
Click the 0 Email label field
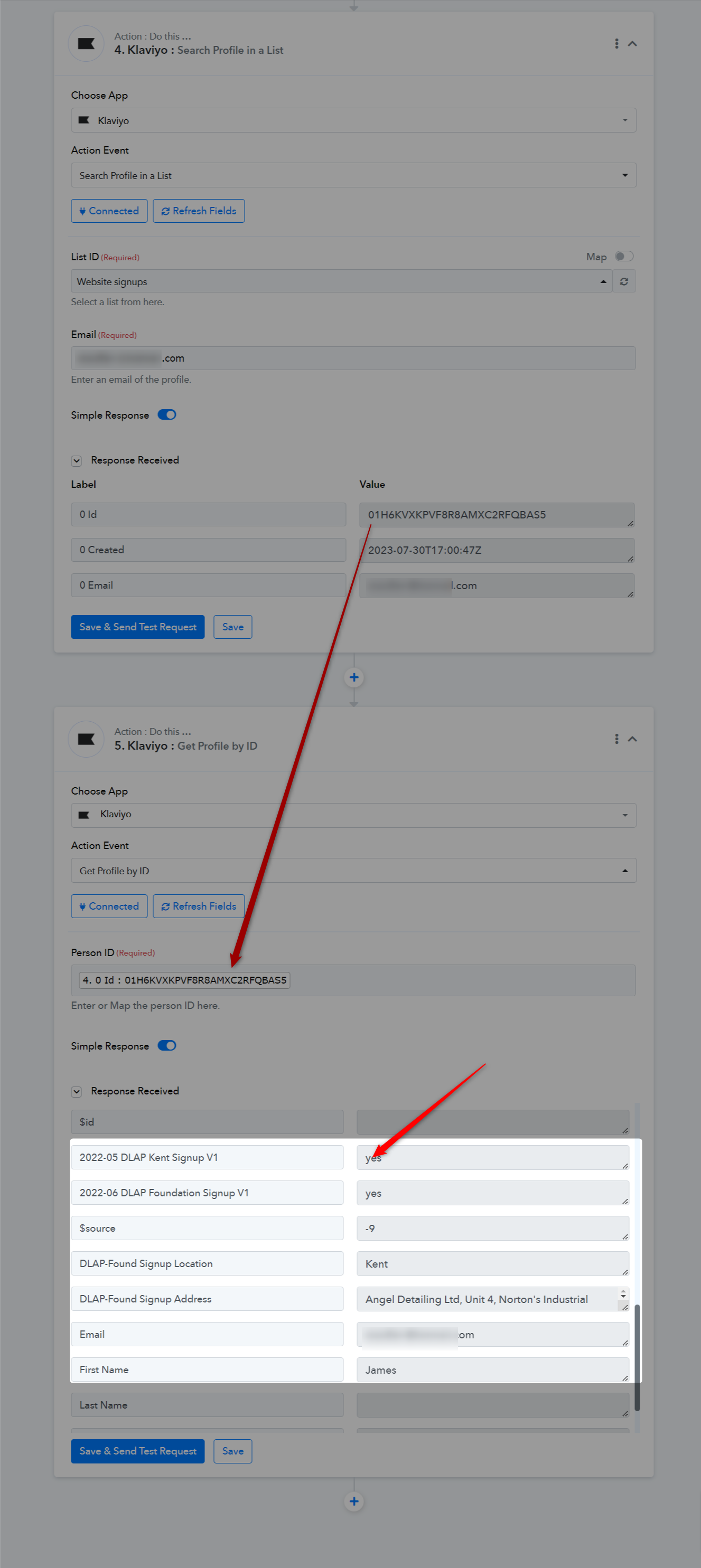point(208,585)
